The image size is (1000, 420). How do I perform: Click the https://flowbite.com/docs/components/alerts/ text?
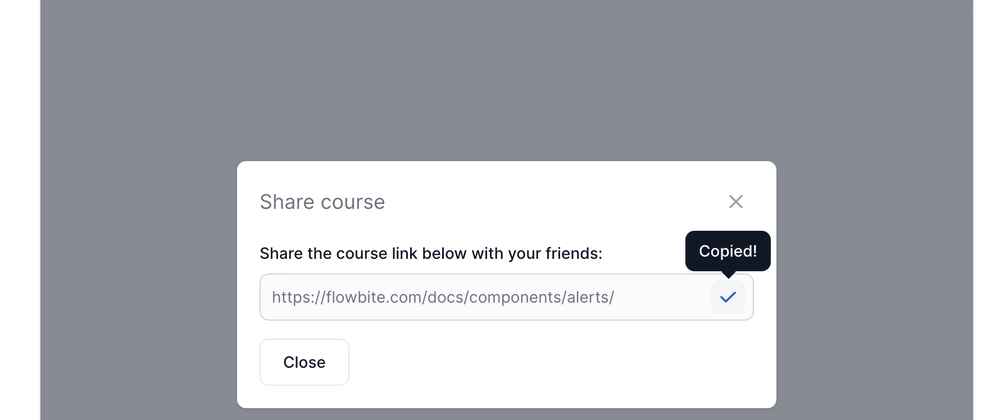tap(443, 297)
